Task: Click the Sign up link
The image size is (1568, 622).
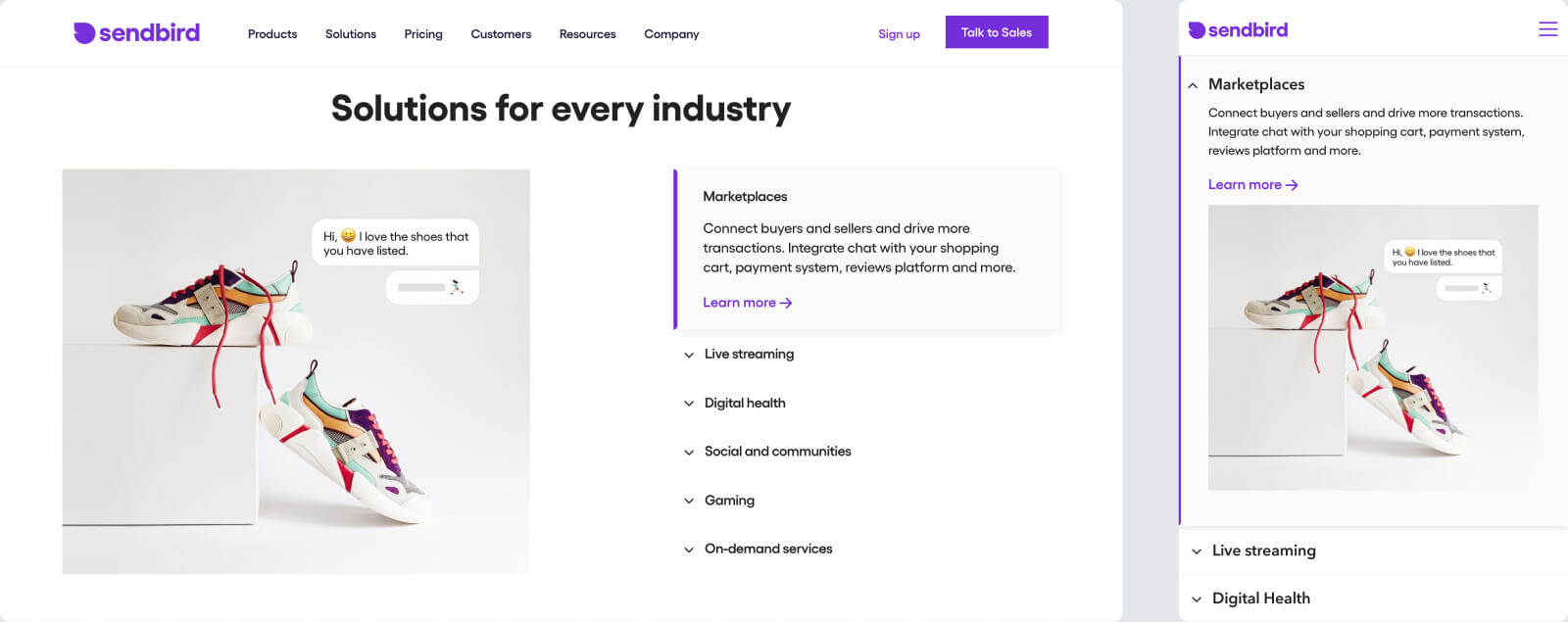Action: 899,34
